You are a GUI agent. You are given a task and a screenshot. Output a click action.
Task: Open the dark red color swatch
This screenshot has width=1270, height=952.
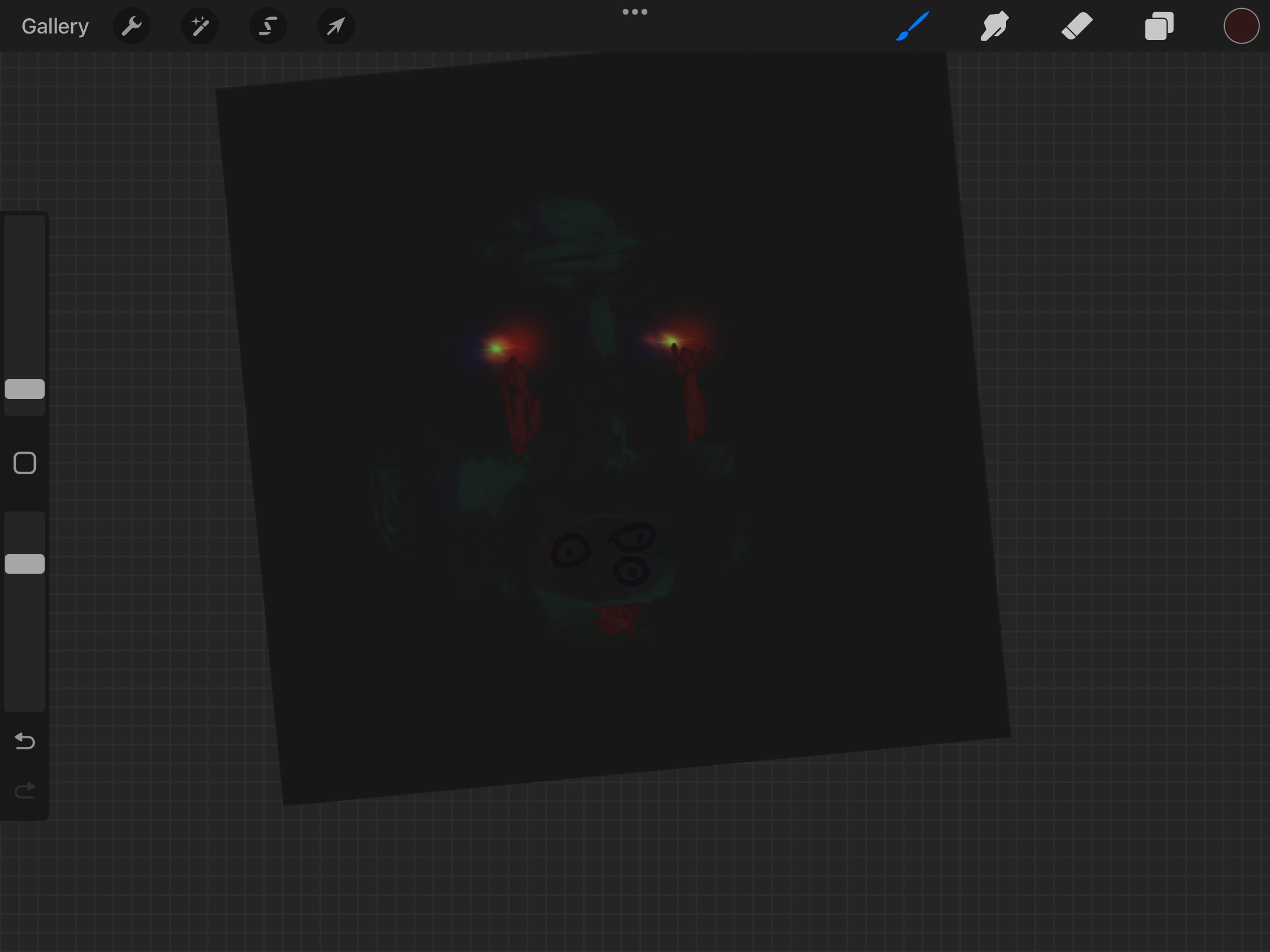(1241, 26)
